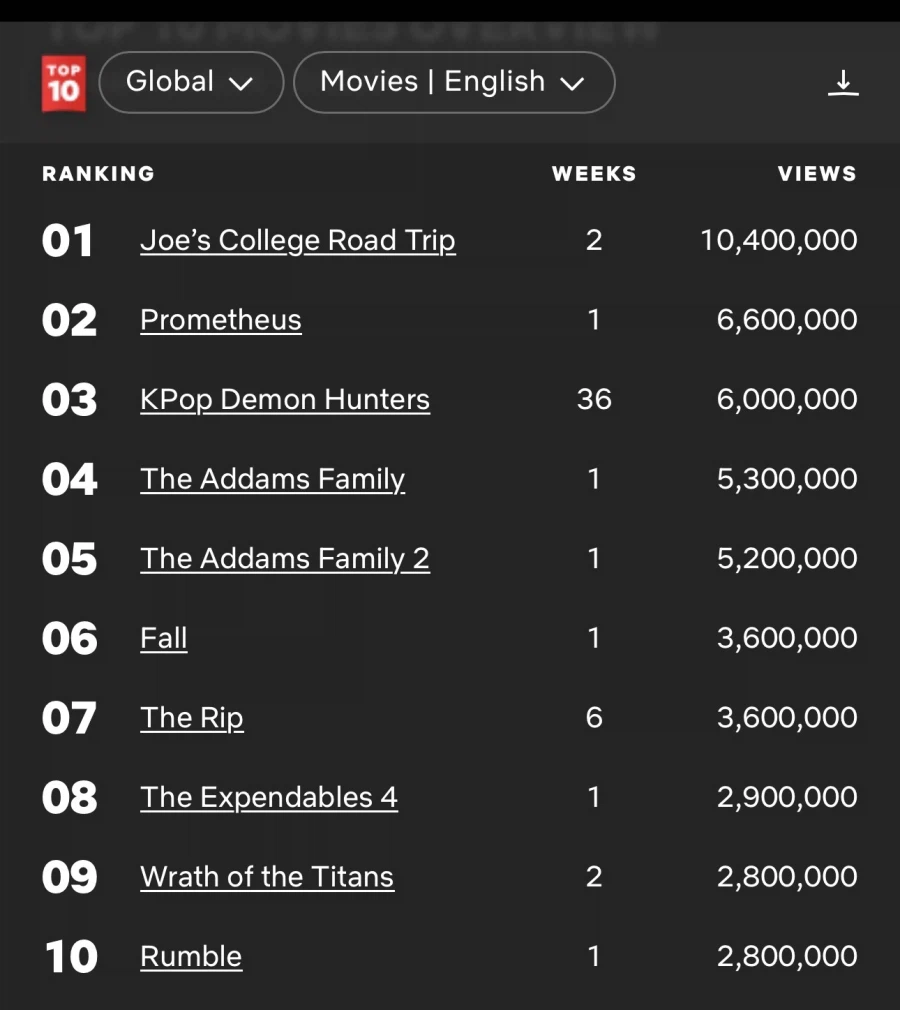Click the Netflix Top 10 logo icon
Image resolution: width=900 pixels, height=1010 pixels.
point(63,83)
